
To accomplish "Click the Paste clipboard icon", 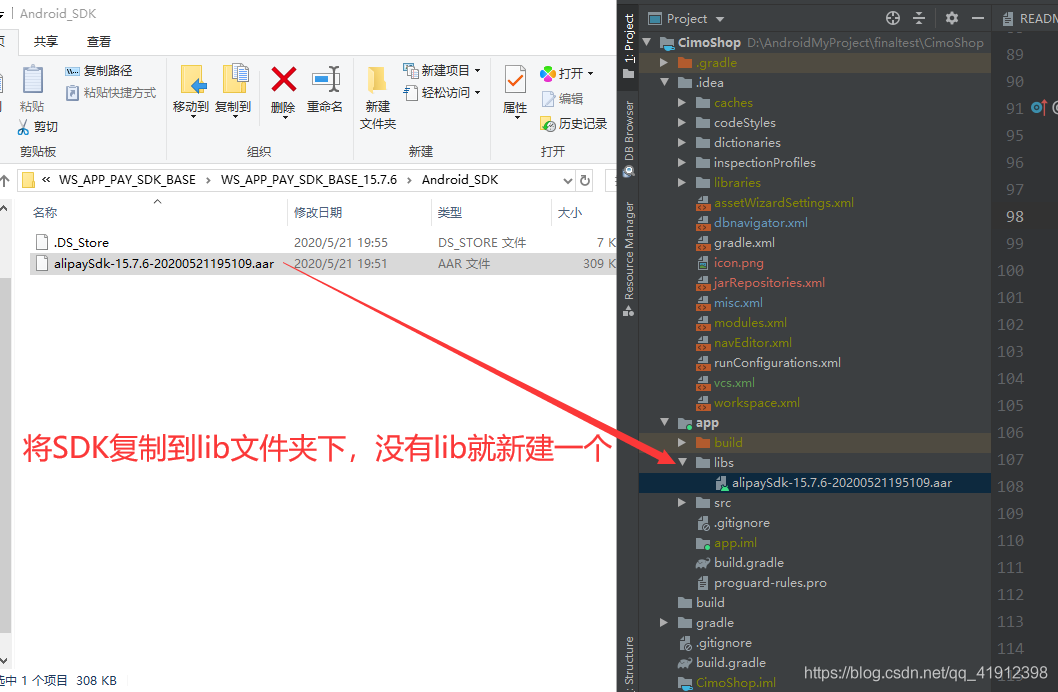I will click(x=32, y=80).
